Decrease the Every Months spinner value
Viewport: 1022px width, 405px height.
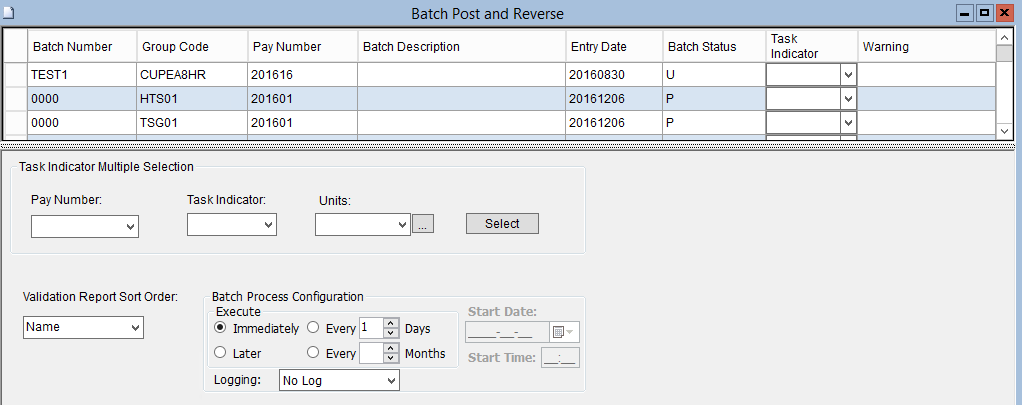pos(390,357)
